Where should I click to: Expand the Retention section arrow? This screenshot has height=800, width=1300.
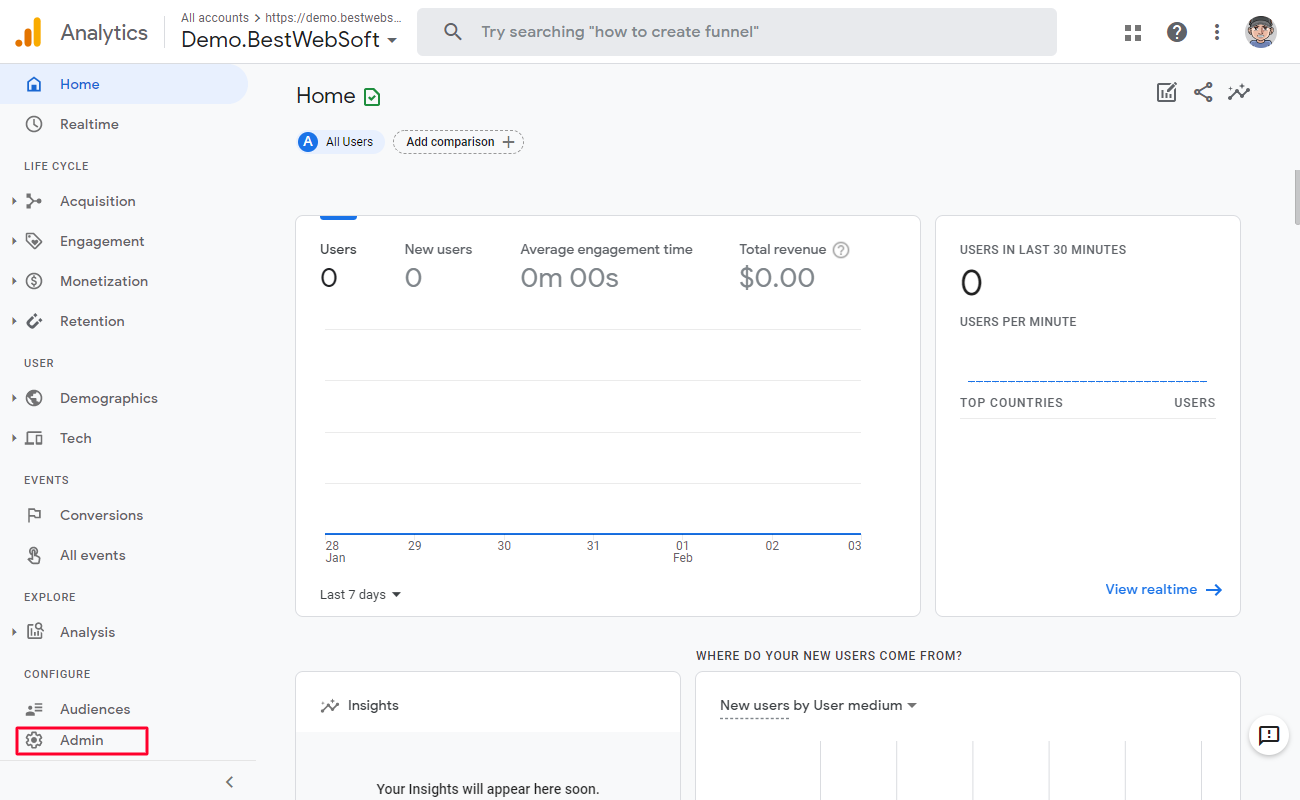pos(14,321)
